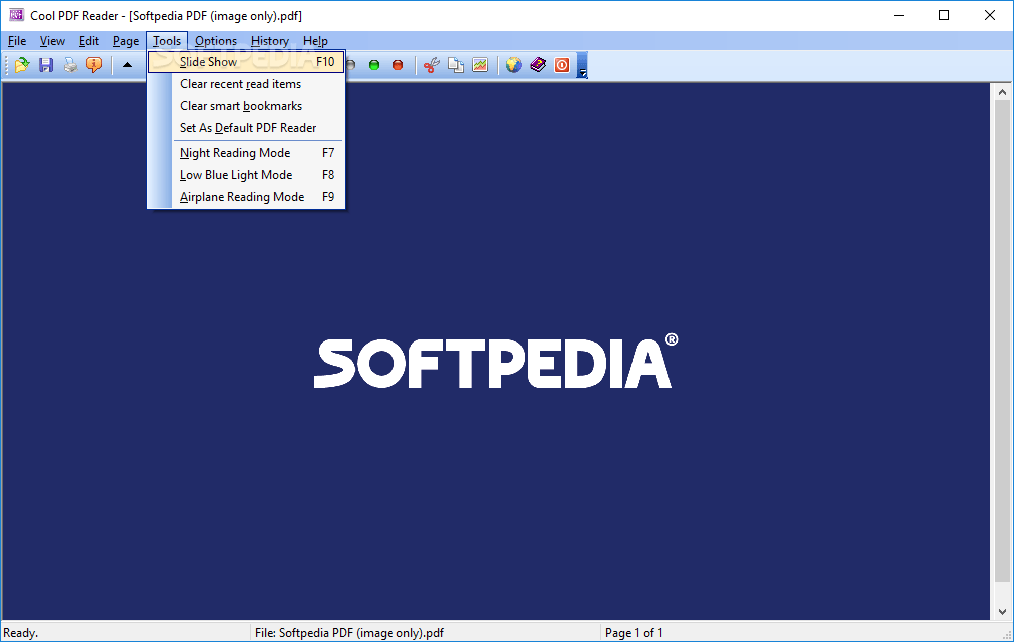Open the Options menu
Screen dimensions: 1014x642
pos(216,41)
